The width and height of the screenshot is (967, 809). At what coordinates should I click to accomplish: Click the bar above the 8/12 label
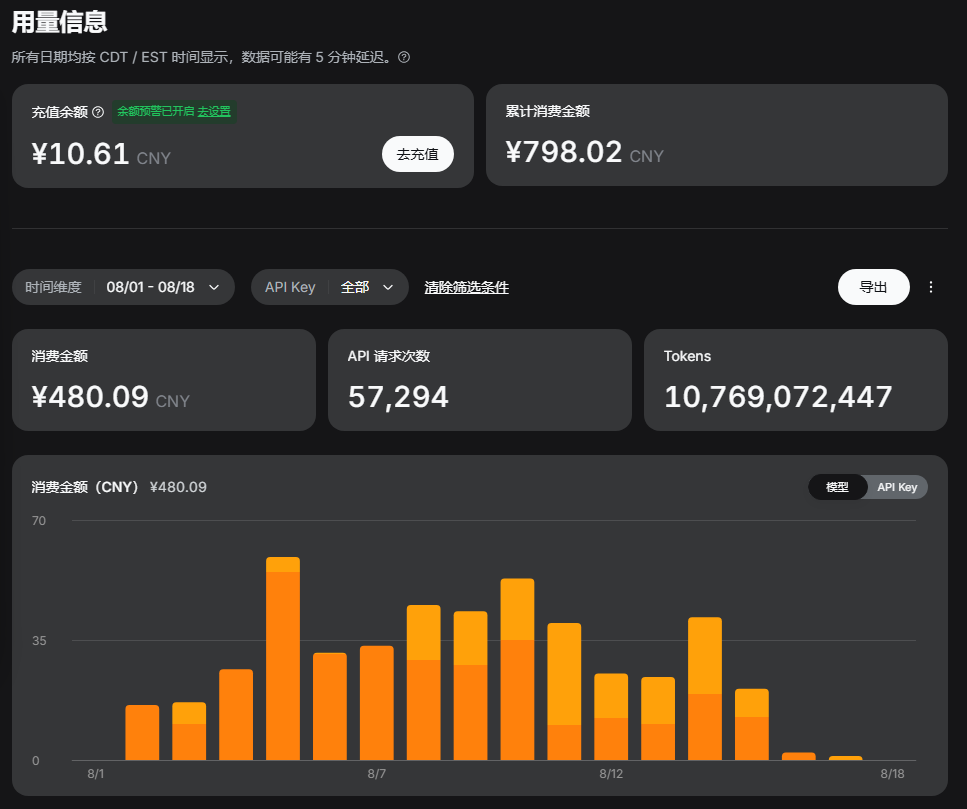click(611, 717)
